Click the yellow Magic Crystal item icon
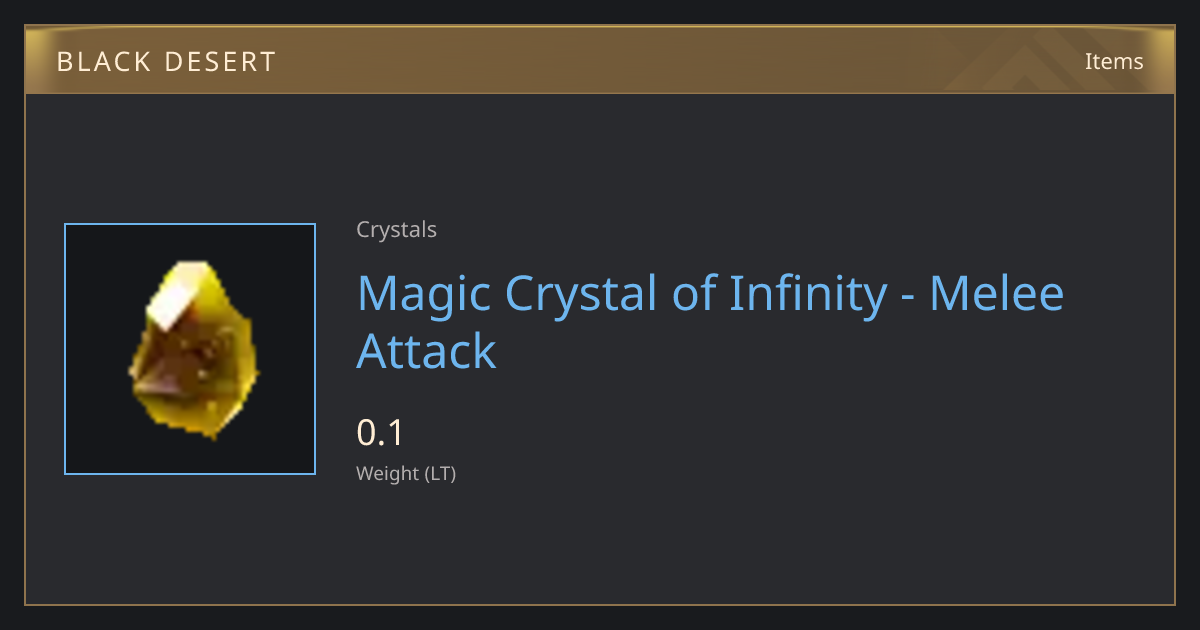The width and height of the screenshot is (1200, 630). (193, 349)
